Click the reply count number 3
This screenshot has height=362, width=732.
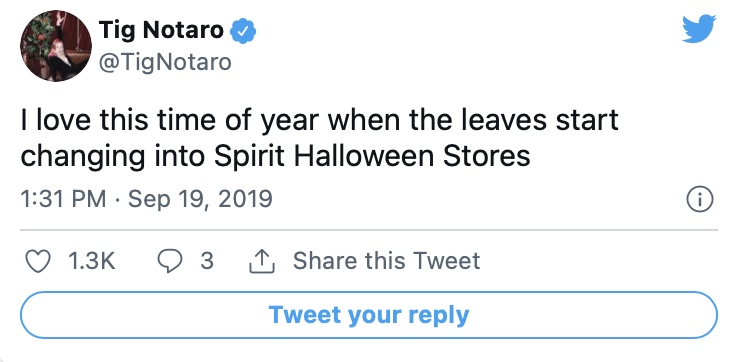click(x=207, y=261)
